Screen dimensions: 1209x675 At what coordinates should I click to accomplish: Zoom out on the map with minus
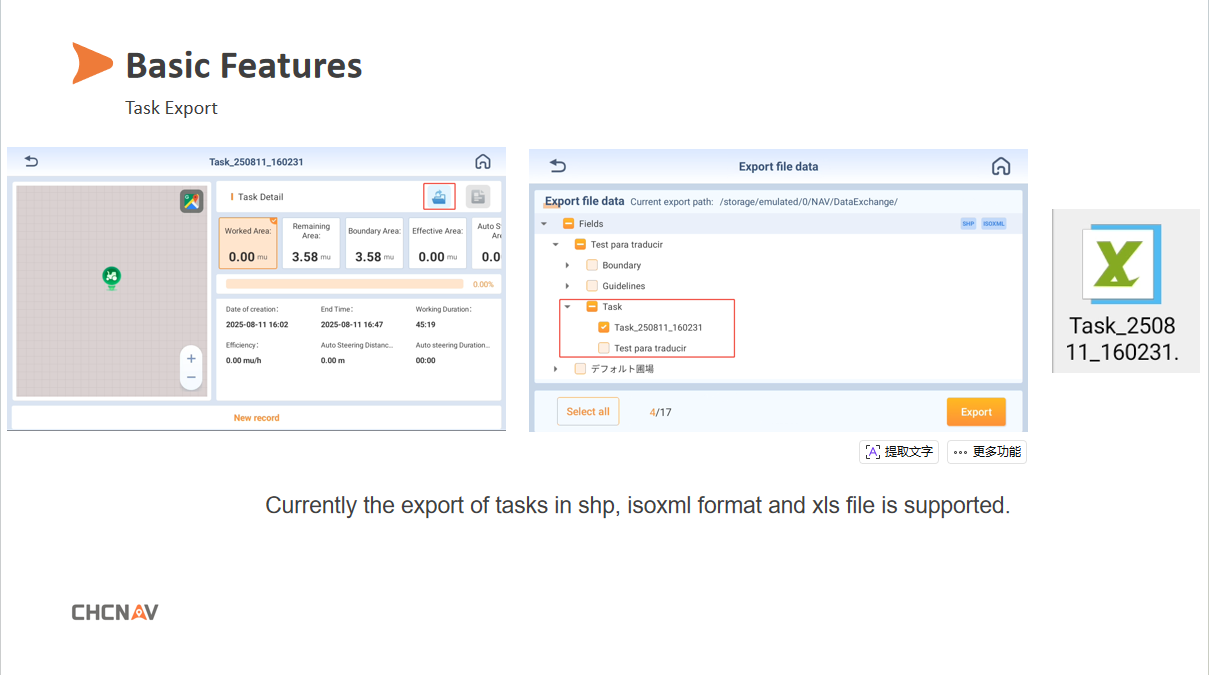point(191,378)
